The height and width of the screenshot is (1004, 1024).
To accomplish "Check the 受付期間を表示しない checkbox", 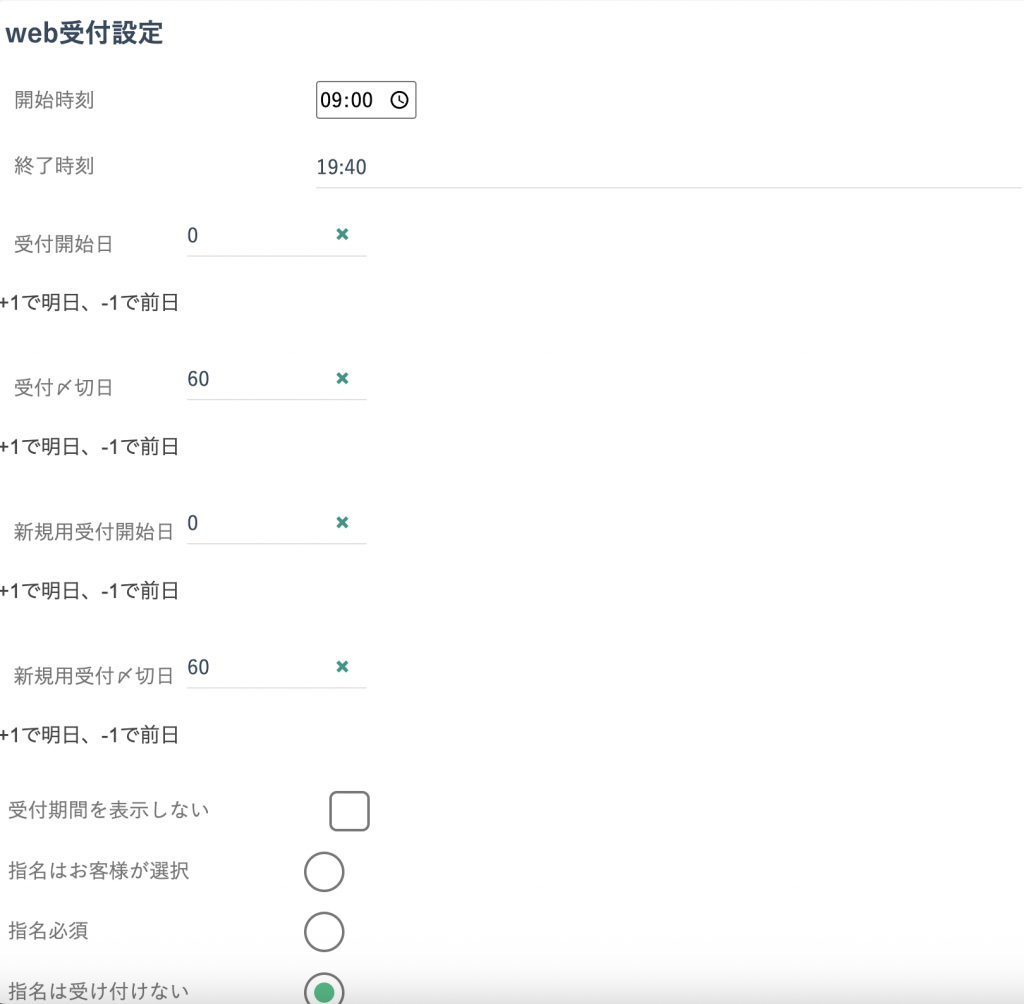I will pyautogui.click(x=349, y=811).
